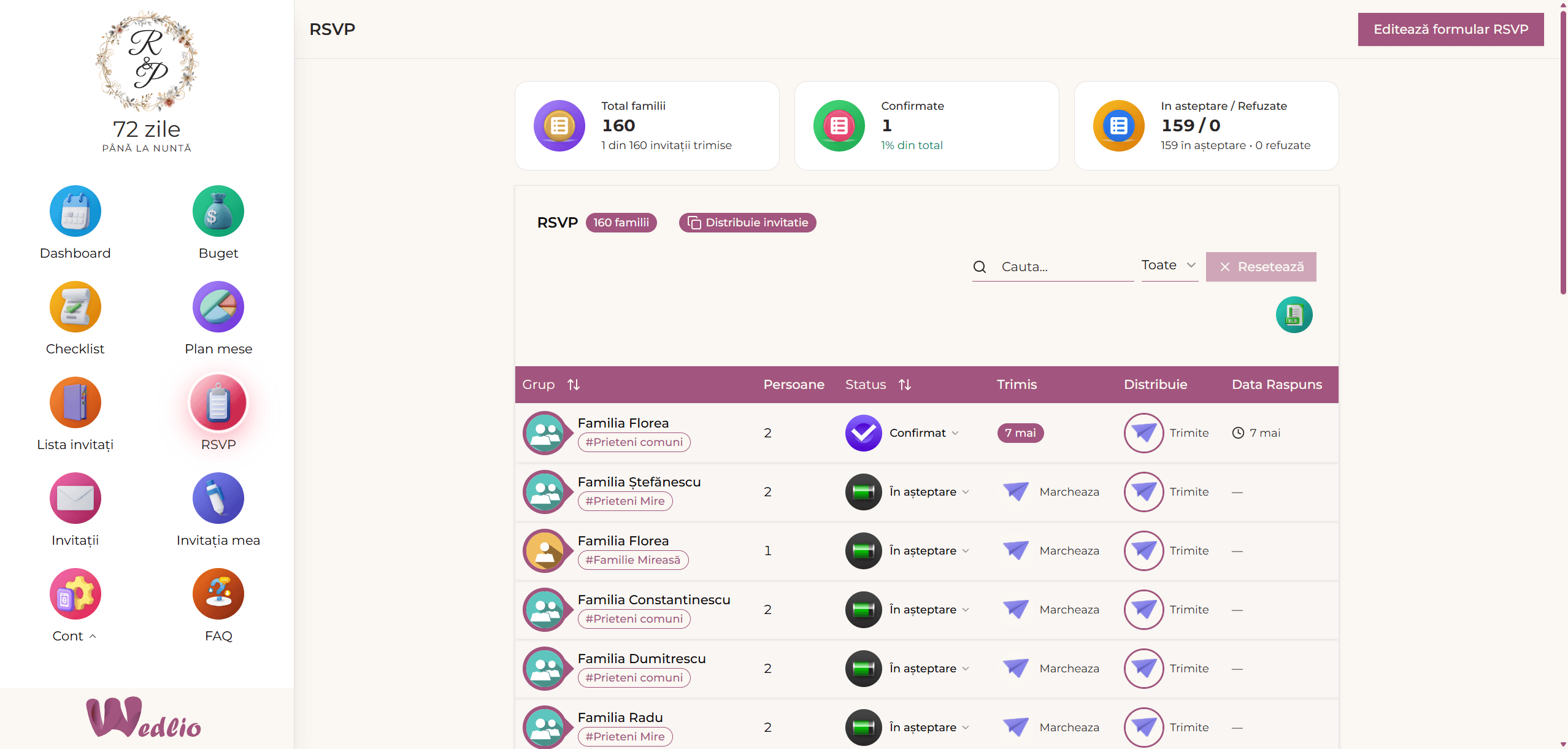
Task: Click the Trimis column header
Action: 1017,385
